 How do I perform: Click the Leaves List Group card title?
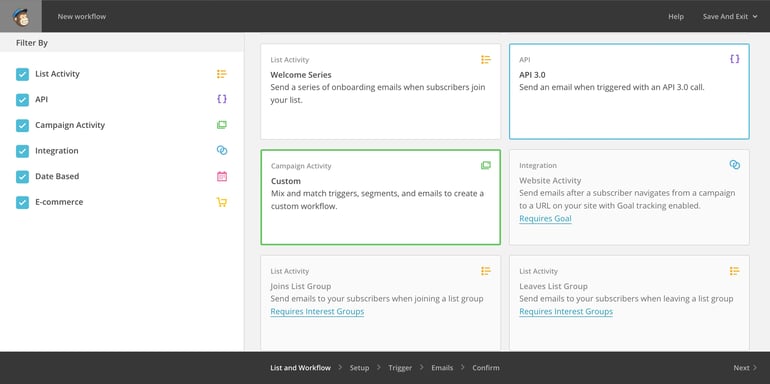[553, 286]
